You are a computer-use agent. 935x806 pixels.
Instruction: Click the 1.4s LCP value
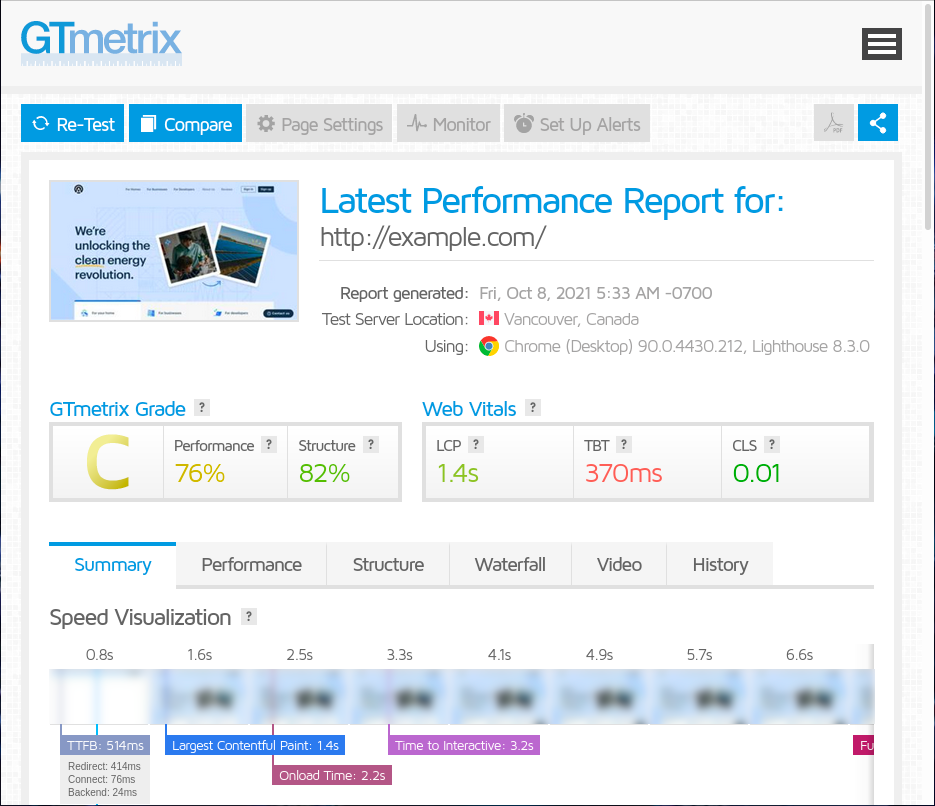pos(458,474)
